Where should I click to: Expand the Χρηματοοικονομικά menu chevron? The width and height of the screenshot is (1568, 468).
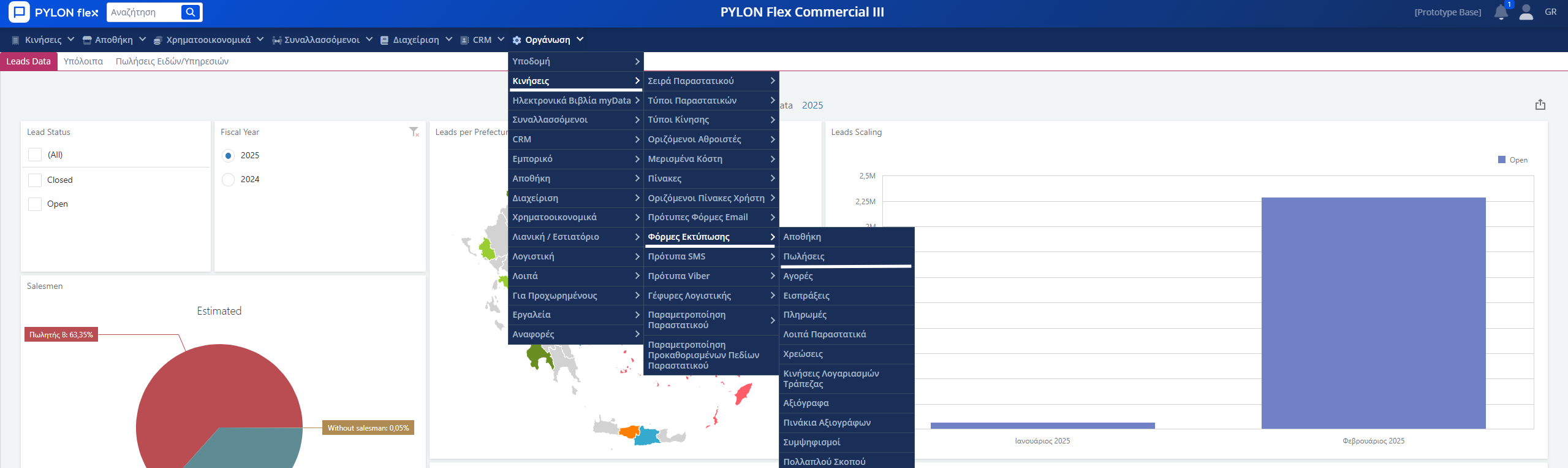(x=260, y=39)
